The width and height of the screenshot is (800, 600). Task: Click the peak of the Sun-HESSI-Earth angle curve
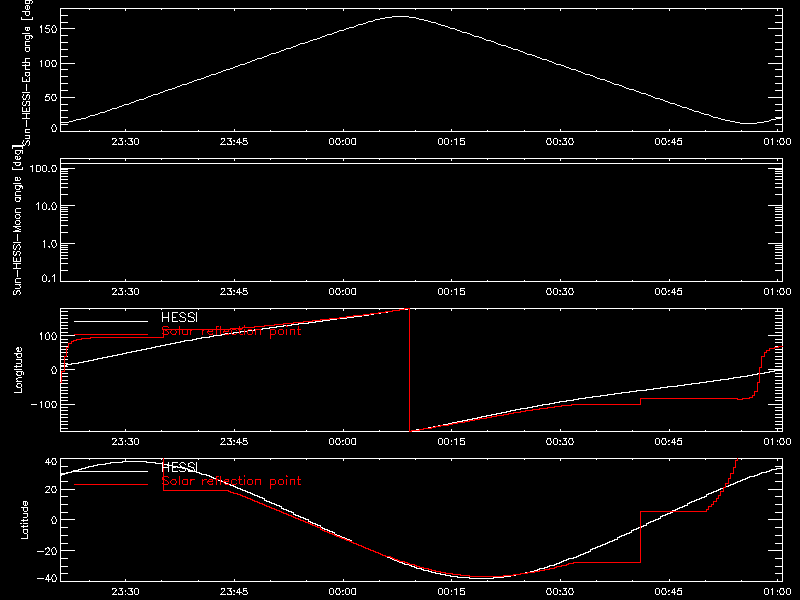[401, 17]
